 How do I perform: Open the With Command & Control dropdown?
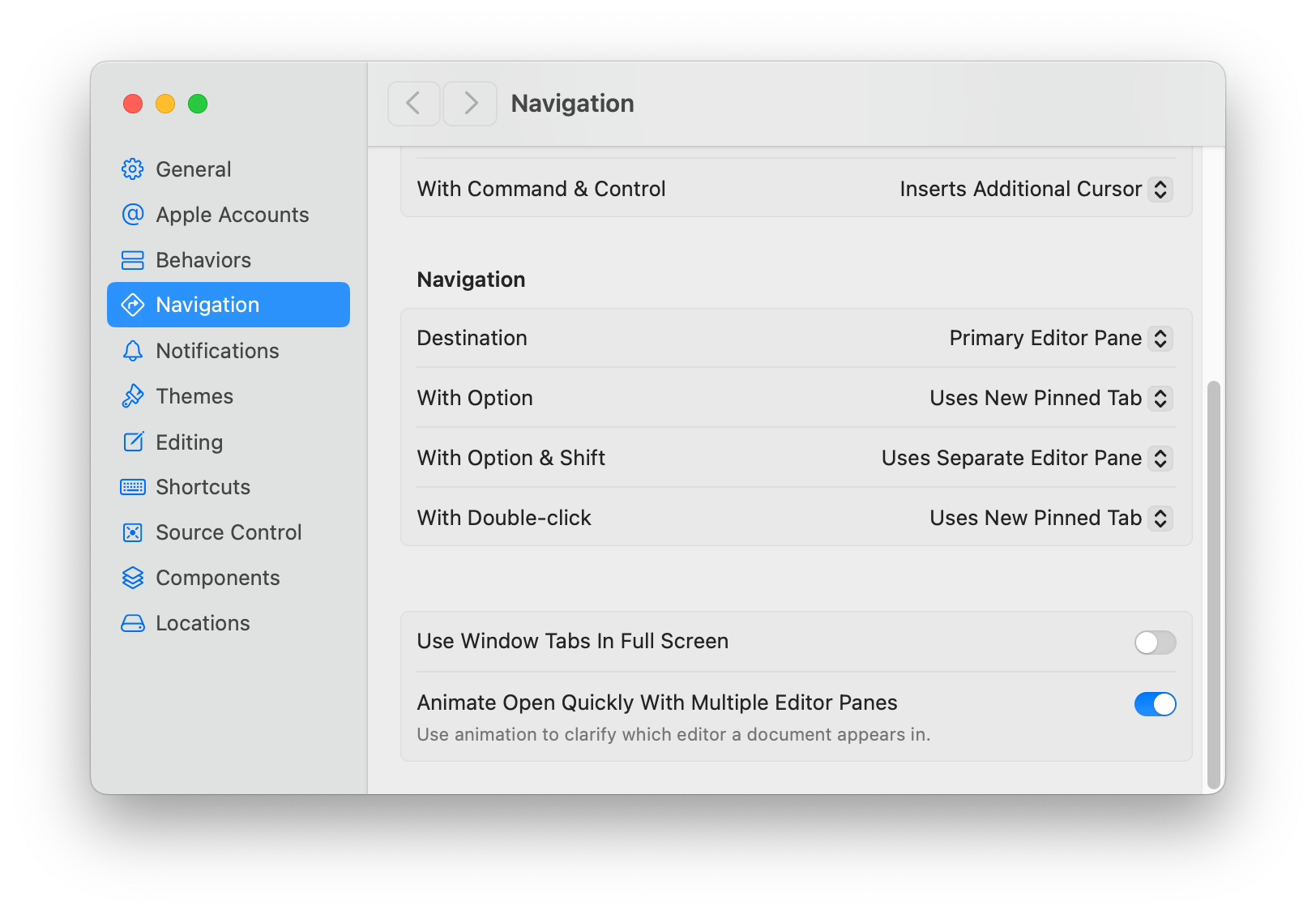coord(1160,189)
